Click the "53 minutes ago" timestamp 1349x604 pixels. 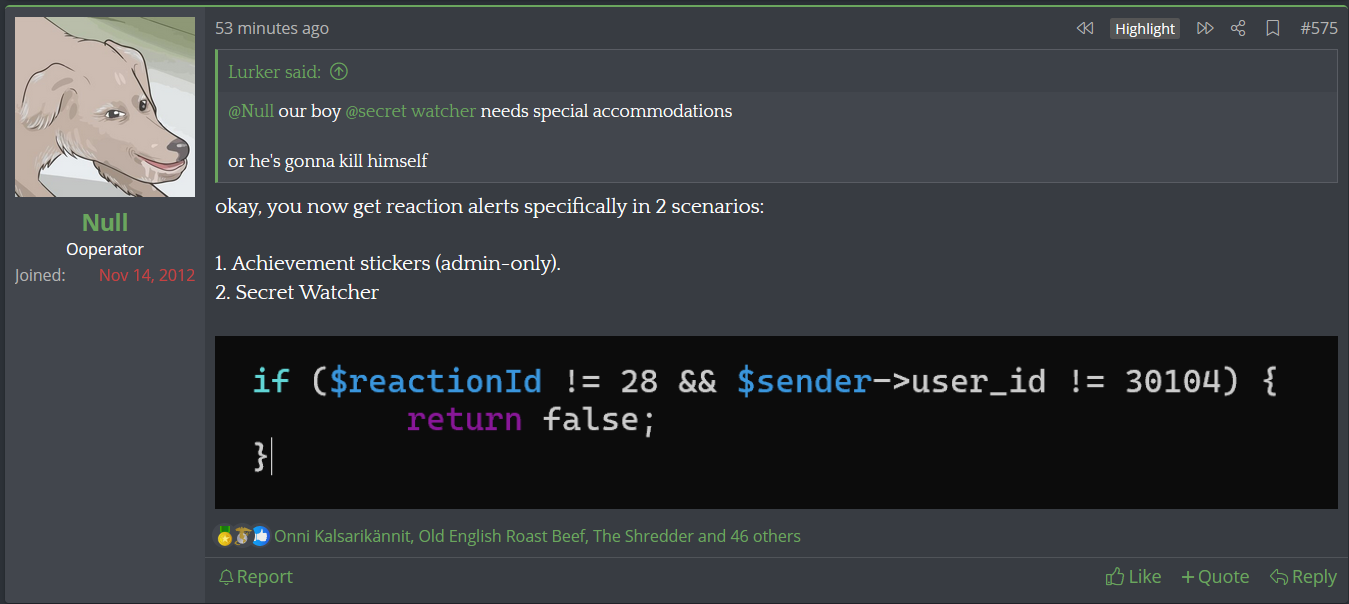click(272, 28)
